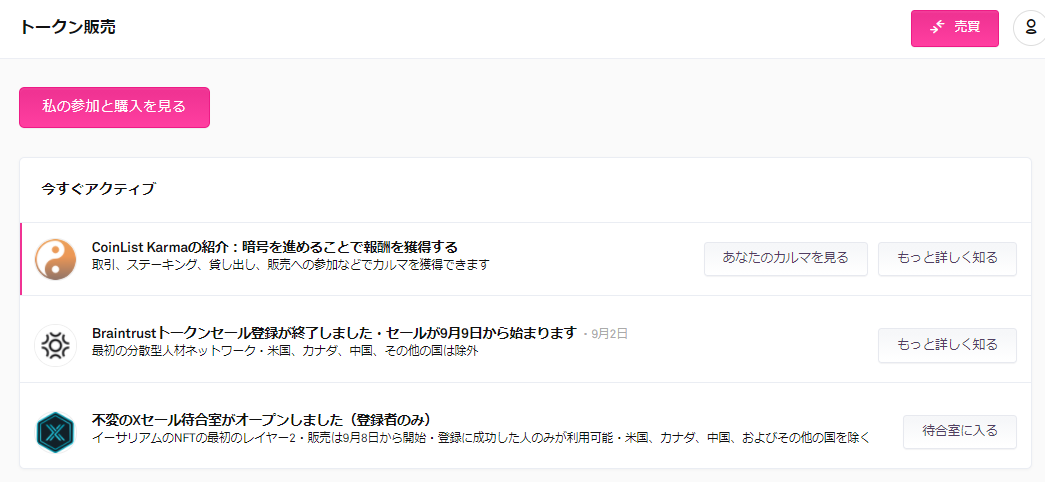
Task: Click the 9月2日 date label
Action: (609, 334)
